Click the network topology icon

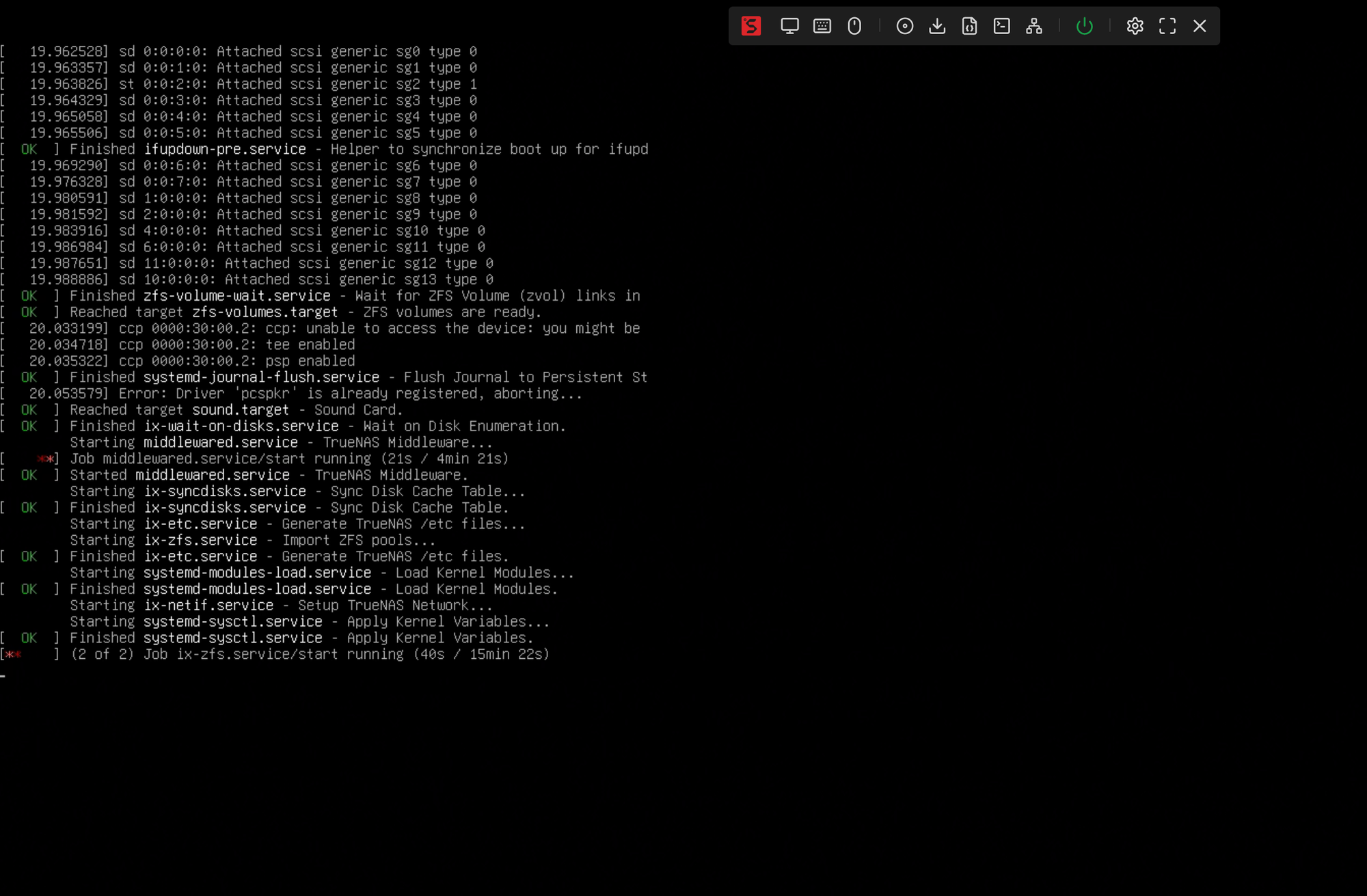coord(1034,26)
